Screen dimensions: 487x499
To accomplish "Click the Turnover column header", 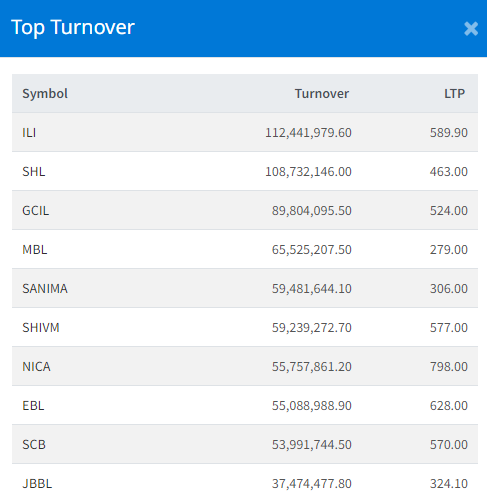I will [x=322, y=94].
